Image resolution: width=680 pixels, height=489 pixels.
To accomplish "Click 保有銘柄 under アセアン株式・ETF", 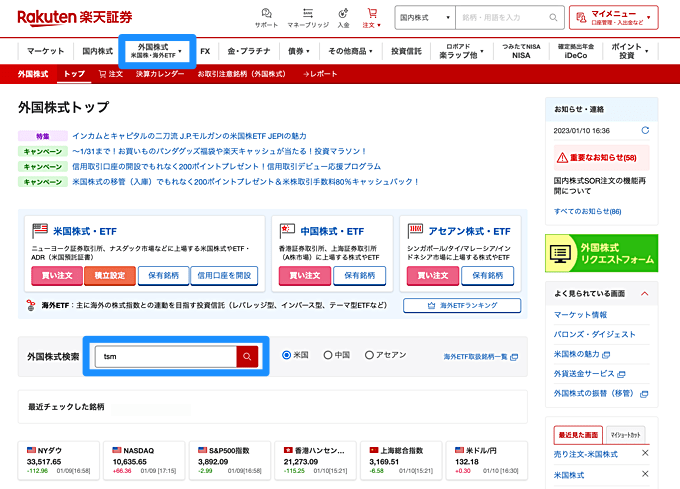I will [x=488, y=276].
